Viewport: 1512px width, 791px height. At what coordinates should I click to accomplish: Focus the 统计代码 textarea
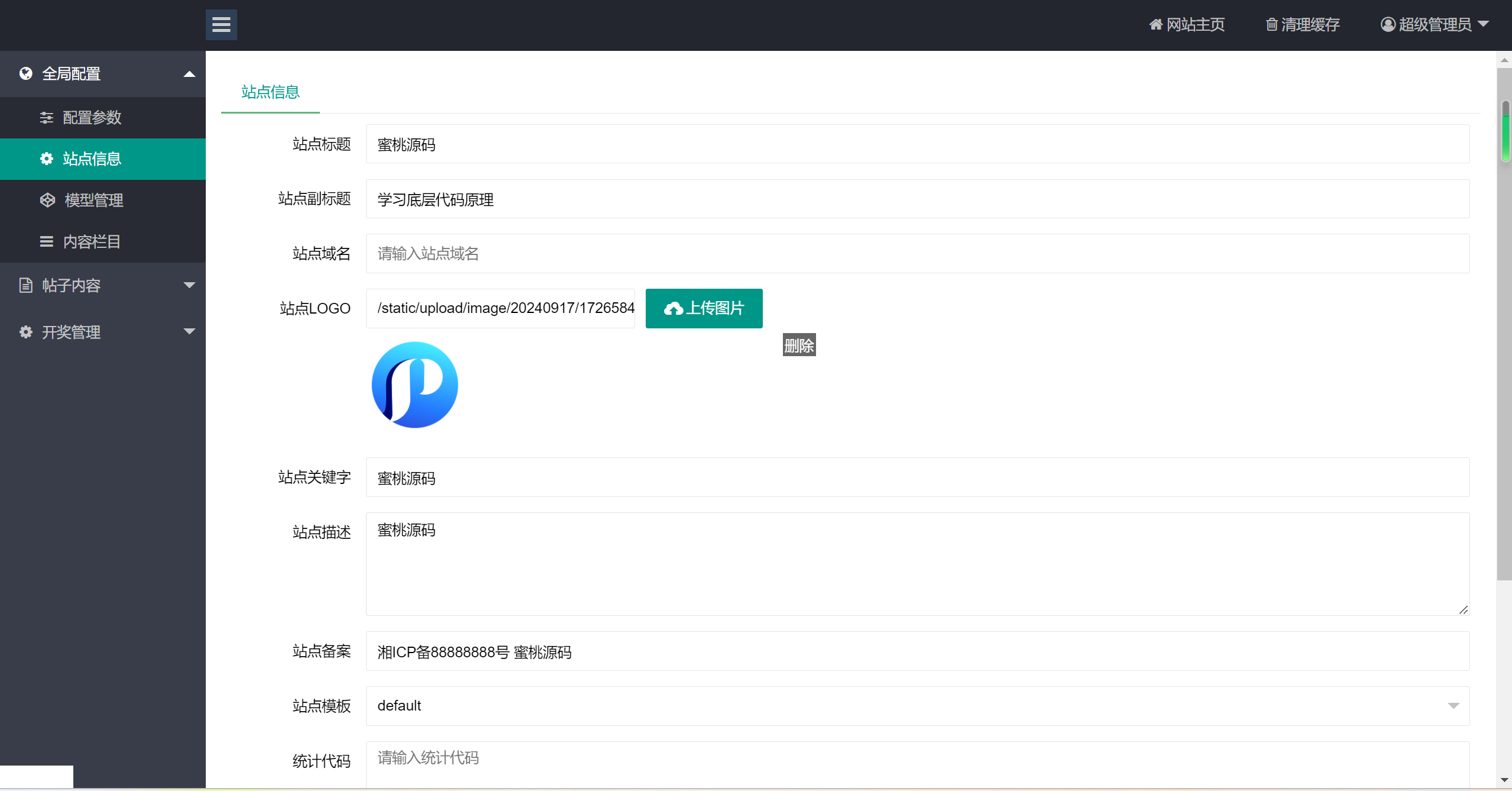(x=918, y=765)
